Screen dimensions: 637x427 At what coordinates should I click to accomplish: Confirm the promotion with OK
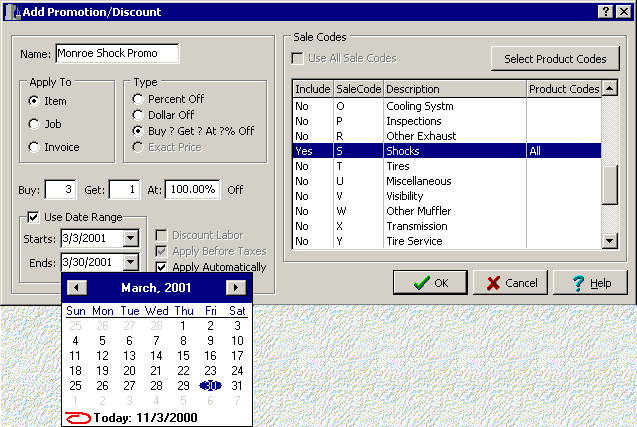click(x=430, y=283)
